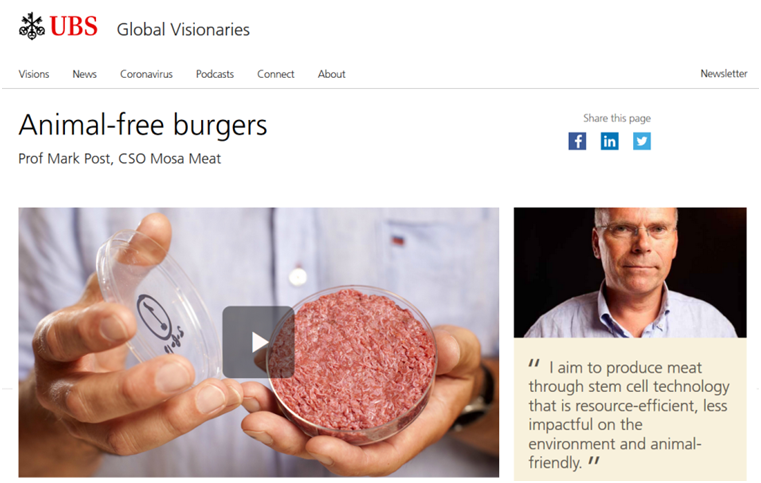This screenshot has width=761, height=483.
Task: Play the animal-free burger video
Action: 258,342
